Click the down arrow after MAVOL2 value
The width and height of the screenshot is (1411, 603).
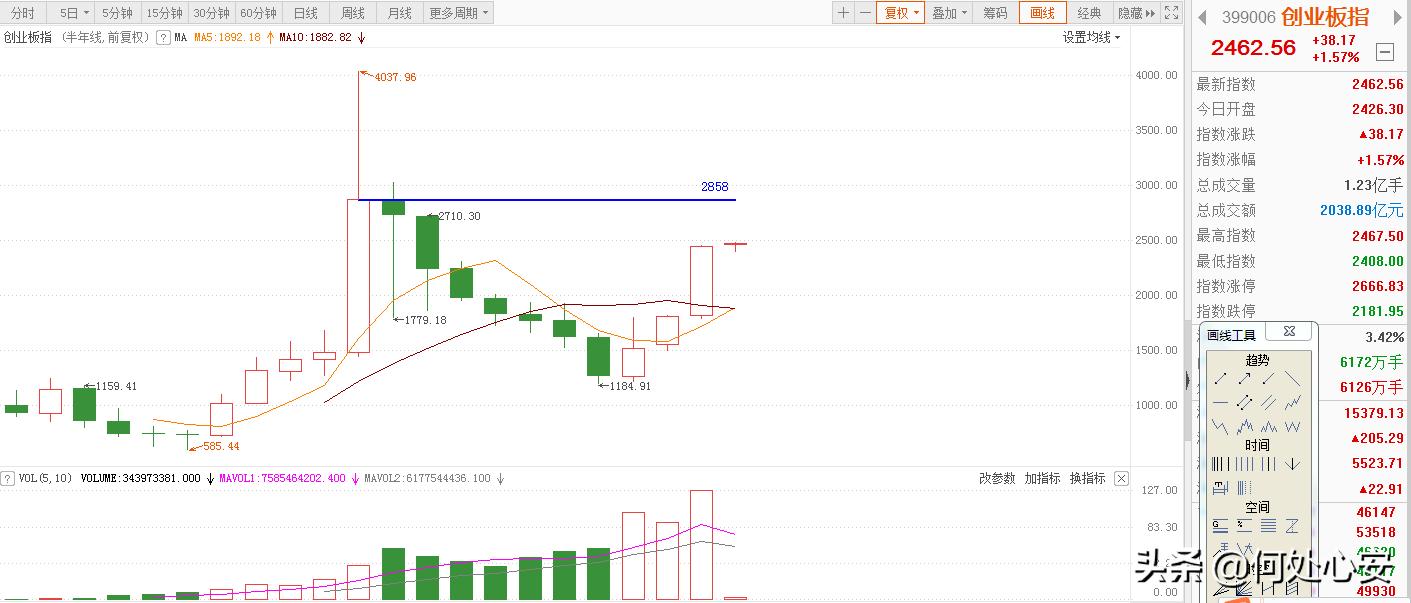(x=500, y=479)
